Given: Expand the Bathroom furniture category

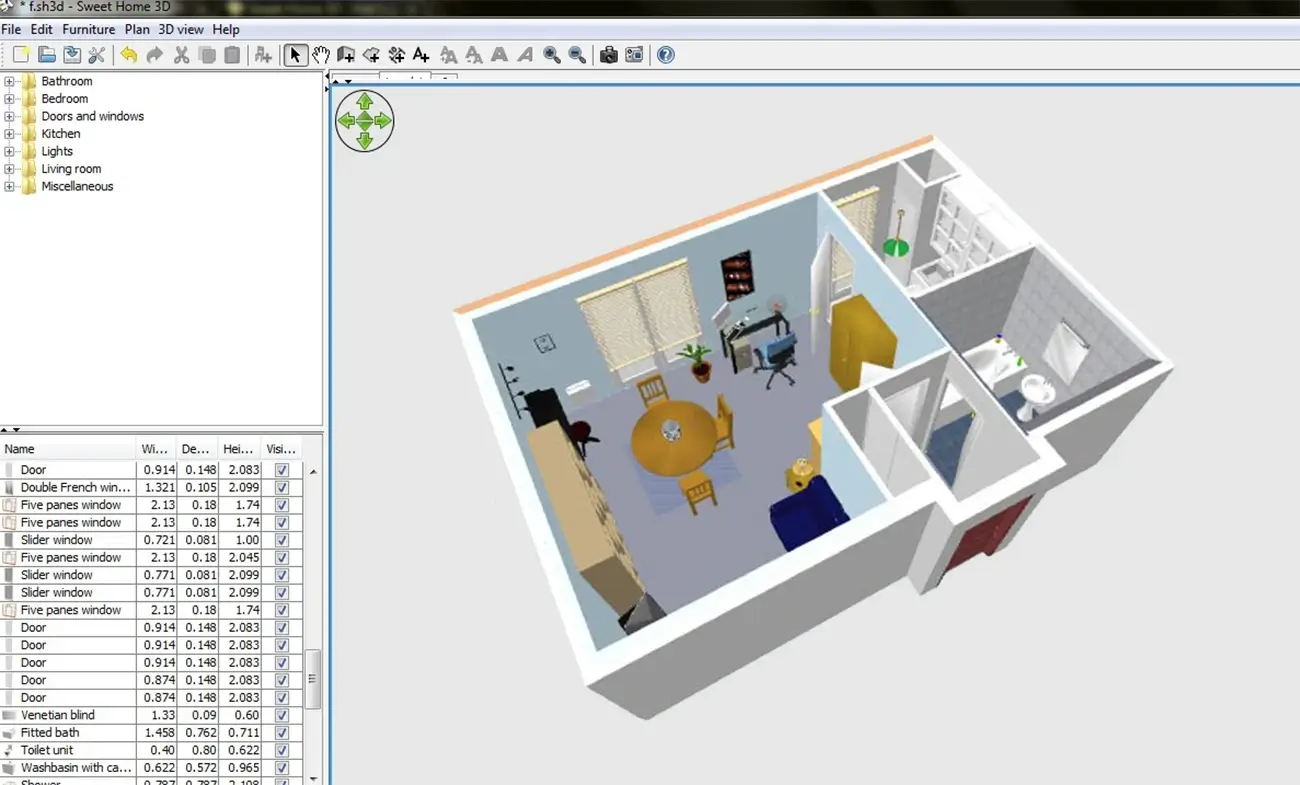Looking at the screenshot, I should (x=8, y=81).
